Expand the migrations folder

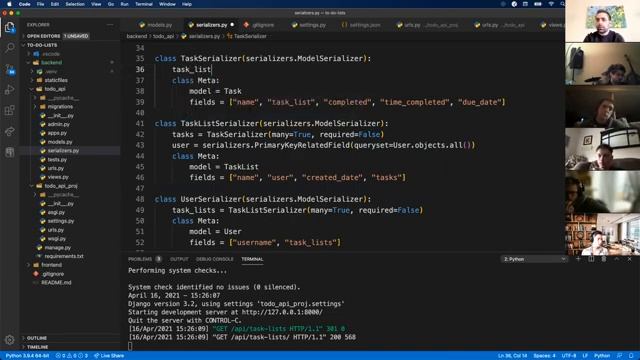pyautogui.click(x=60, y=107)
